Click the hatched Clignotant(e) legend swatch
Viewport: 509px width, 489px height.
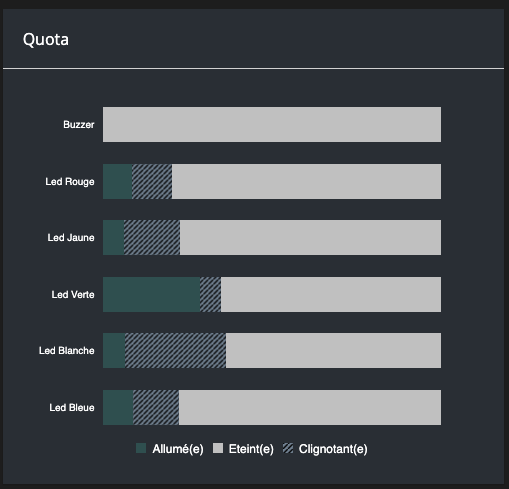click(x=288, y=448)
